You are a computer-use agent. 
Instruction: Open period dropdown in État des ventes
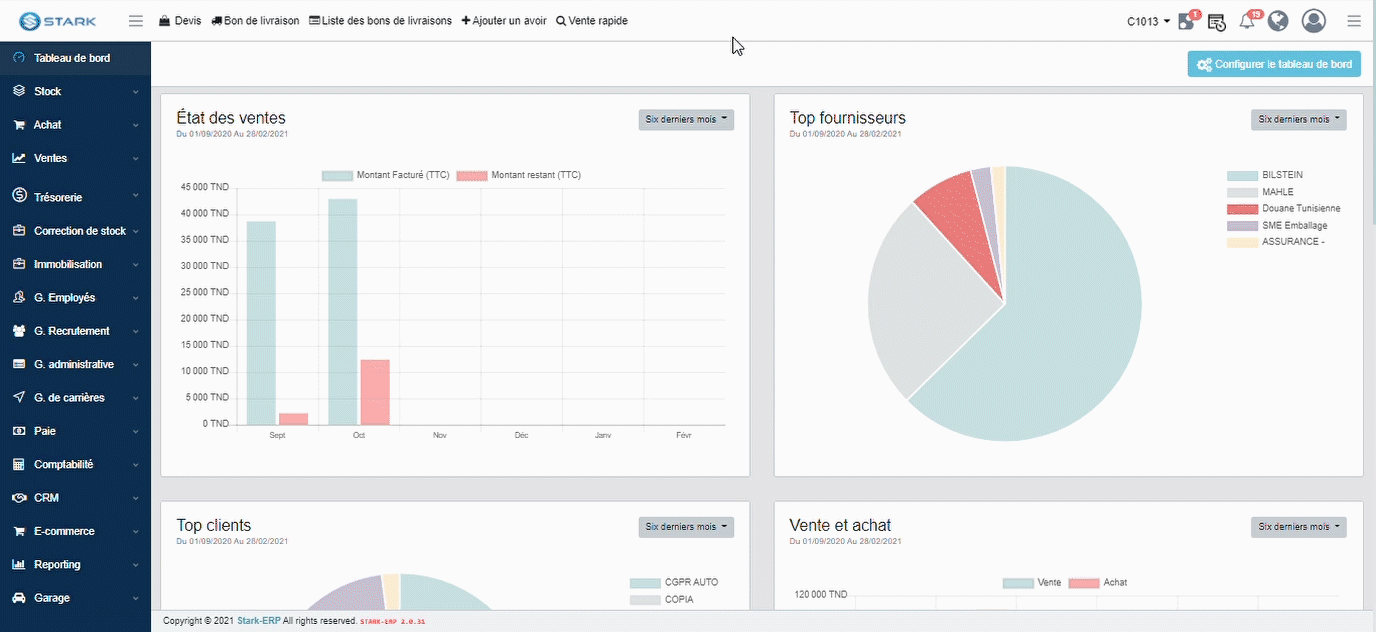tap(686, 119)
